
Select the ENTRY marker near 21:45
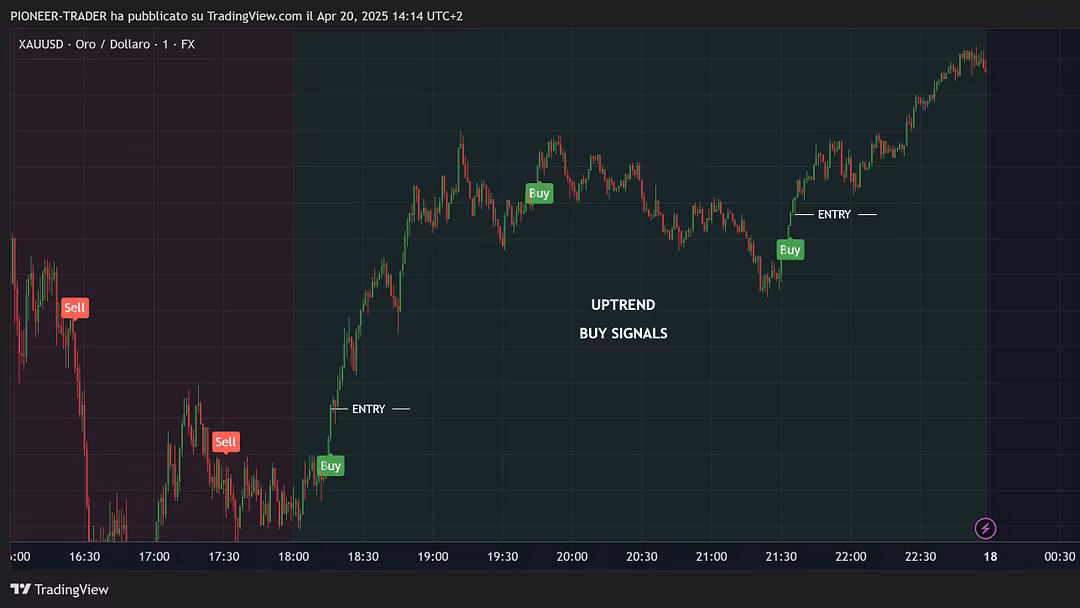tap(834, 215)
